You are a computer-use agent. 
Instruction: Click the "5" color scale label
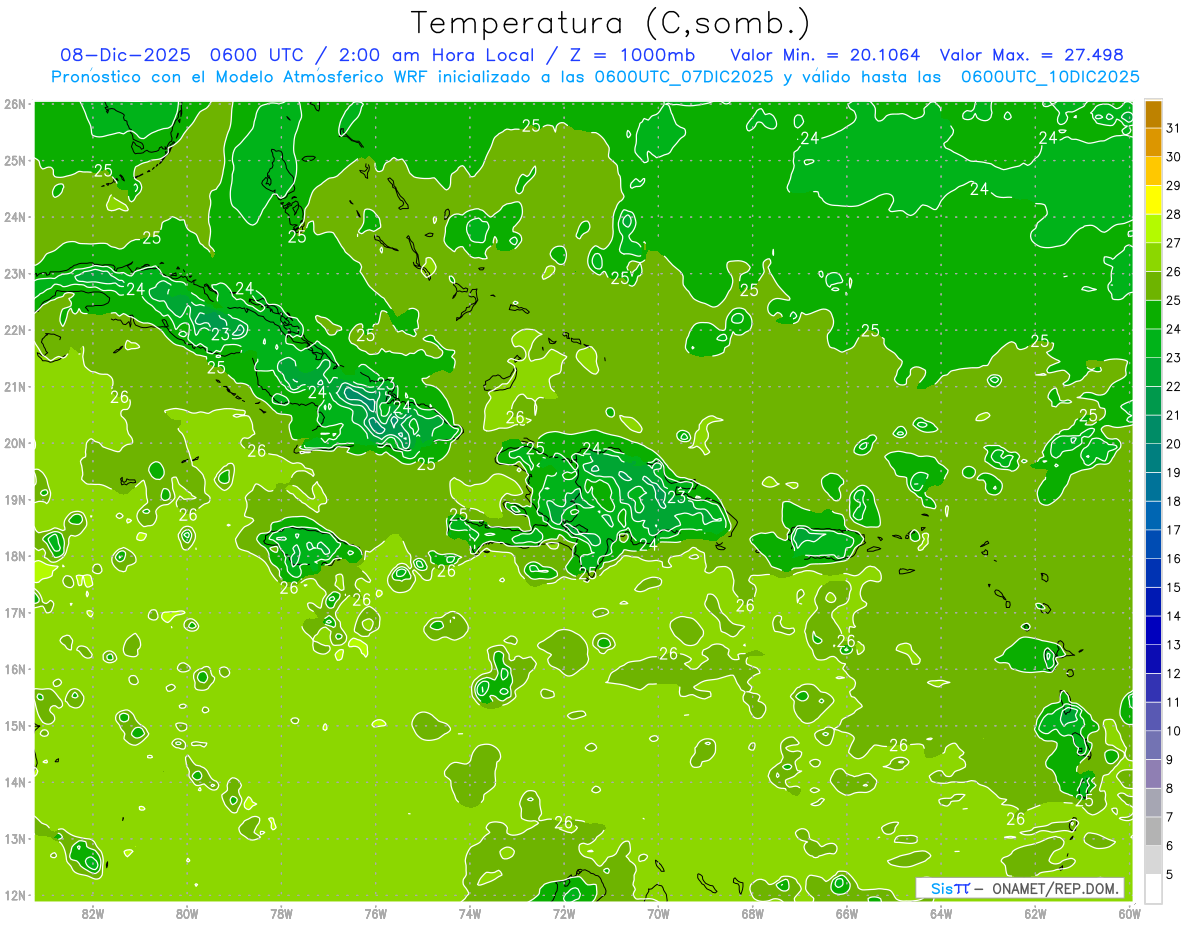click(1170, 875)
